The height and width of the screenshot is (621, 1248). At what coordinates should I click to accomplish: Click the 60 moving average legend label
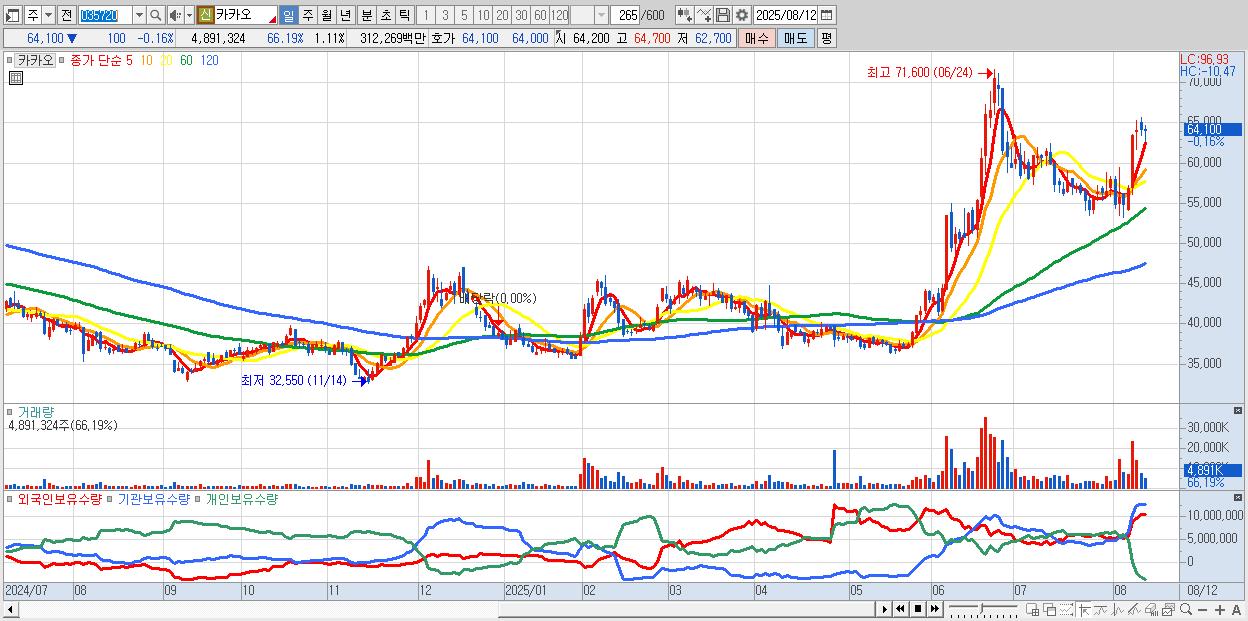187,61
